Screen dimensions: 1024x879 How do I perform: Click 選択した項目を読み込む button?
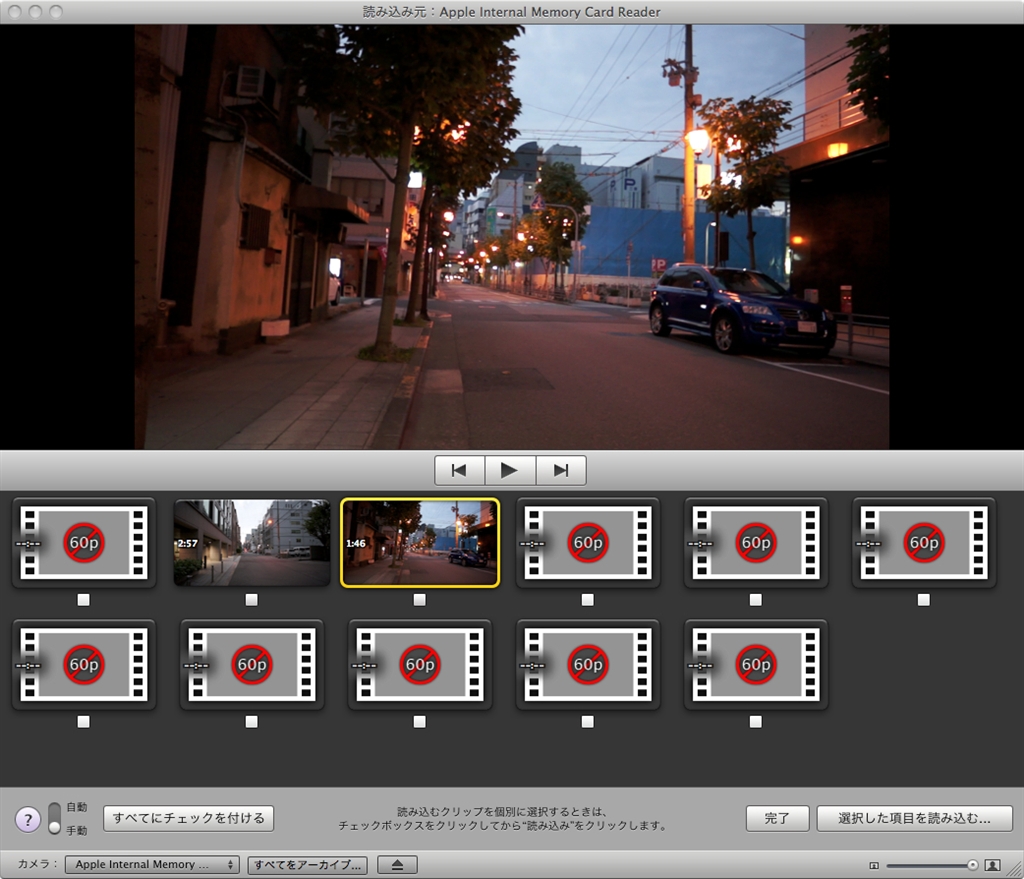(x=914, y=818)
